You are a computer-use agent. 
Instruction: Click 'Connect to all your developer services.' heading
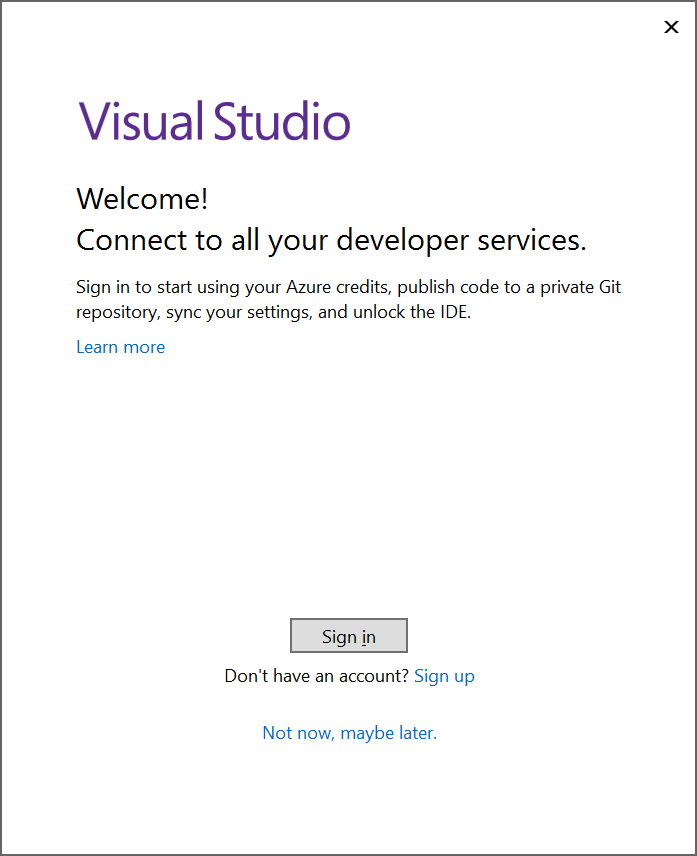[331, 240]
